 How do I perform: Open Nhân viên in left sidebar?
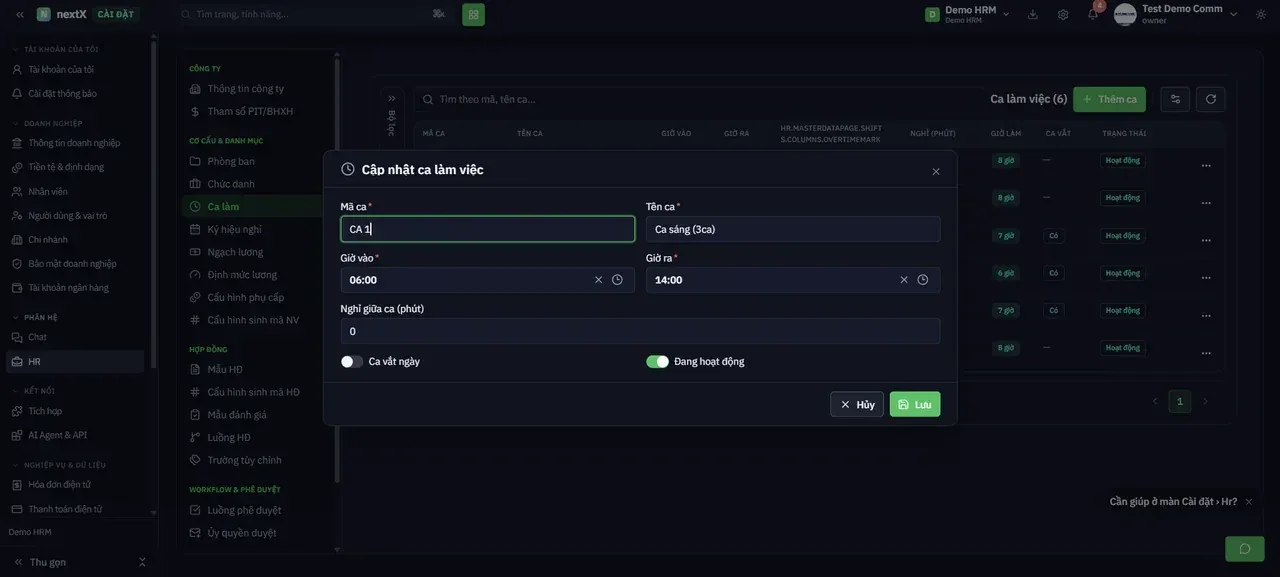pyautogui.click(x=48, y=191)
